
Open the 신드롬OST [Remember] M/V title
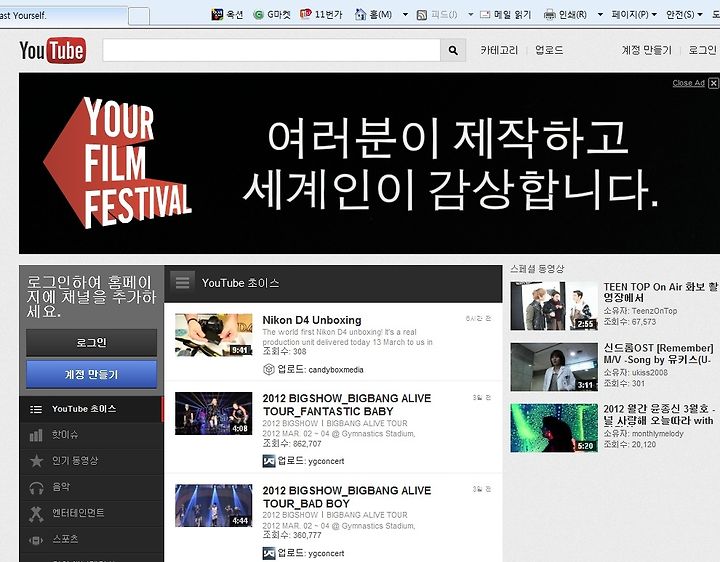tap(658, 354)
